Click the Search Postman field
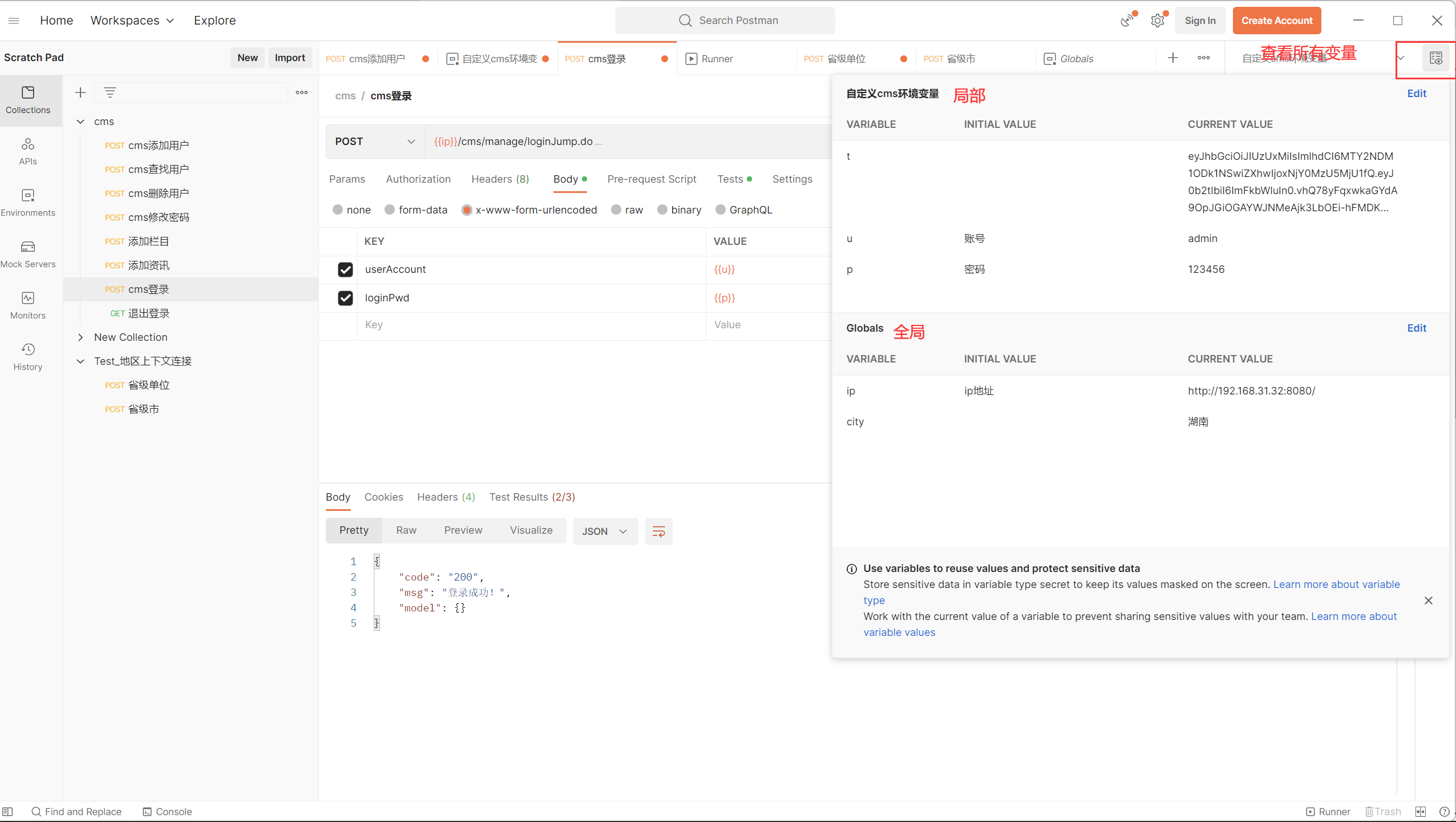The height and width of the screenshot is (822, 1456). coord(725,21)
